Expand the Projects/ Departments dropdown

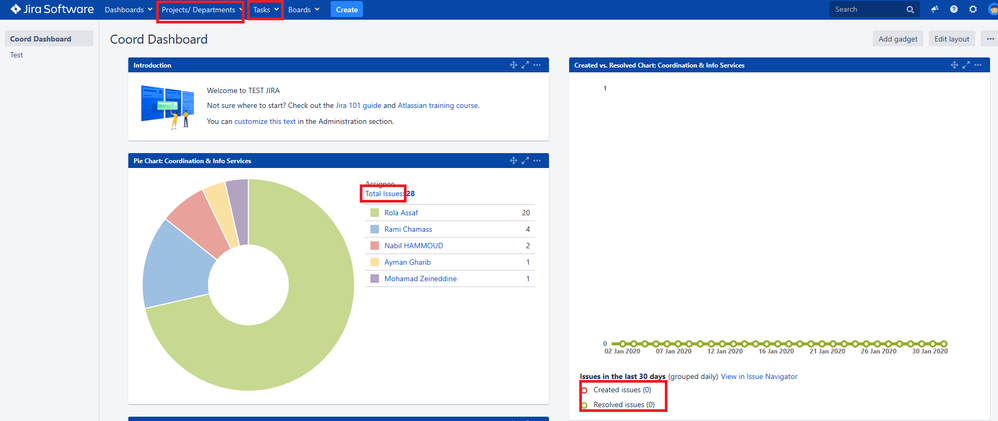201,10
